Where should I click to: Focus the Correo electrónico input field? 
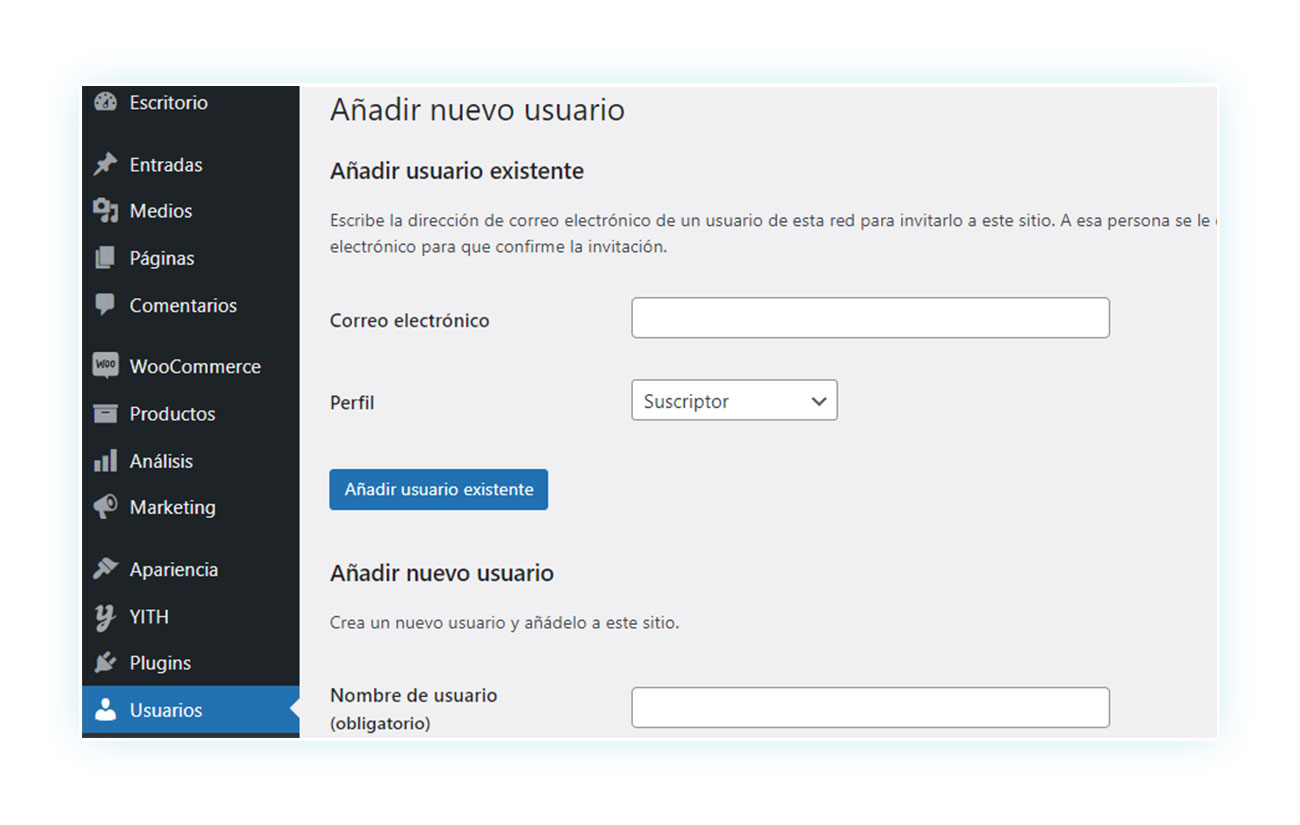tap(870, 317)
